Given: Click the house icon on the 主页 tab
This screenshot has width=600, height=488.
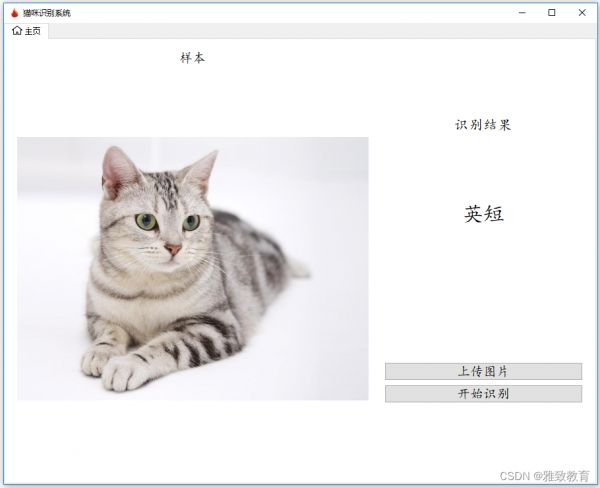Looking at the screenshot, I should point(17,31).
